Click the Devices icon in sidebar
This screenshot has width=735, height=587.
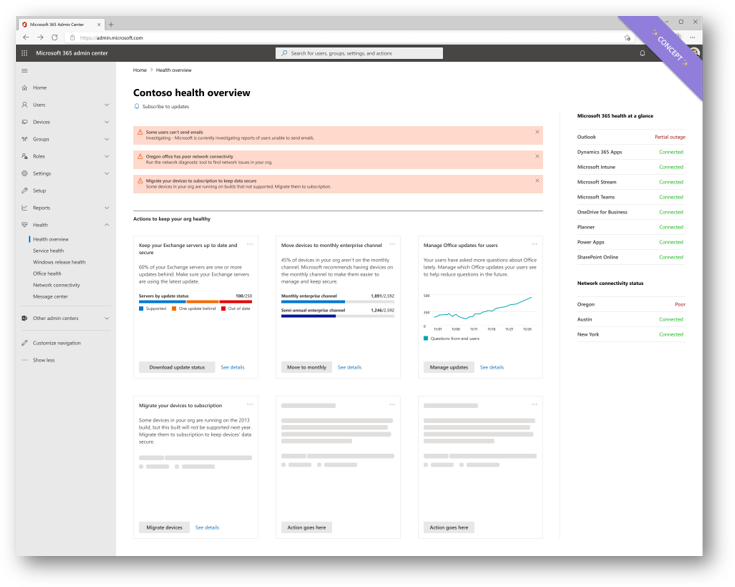(24, 122)
